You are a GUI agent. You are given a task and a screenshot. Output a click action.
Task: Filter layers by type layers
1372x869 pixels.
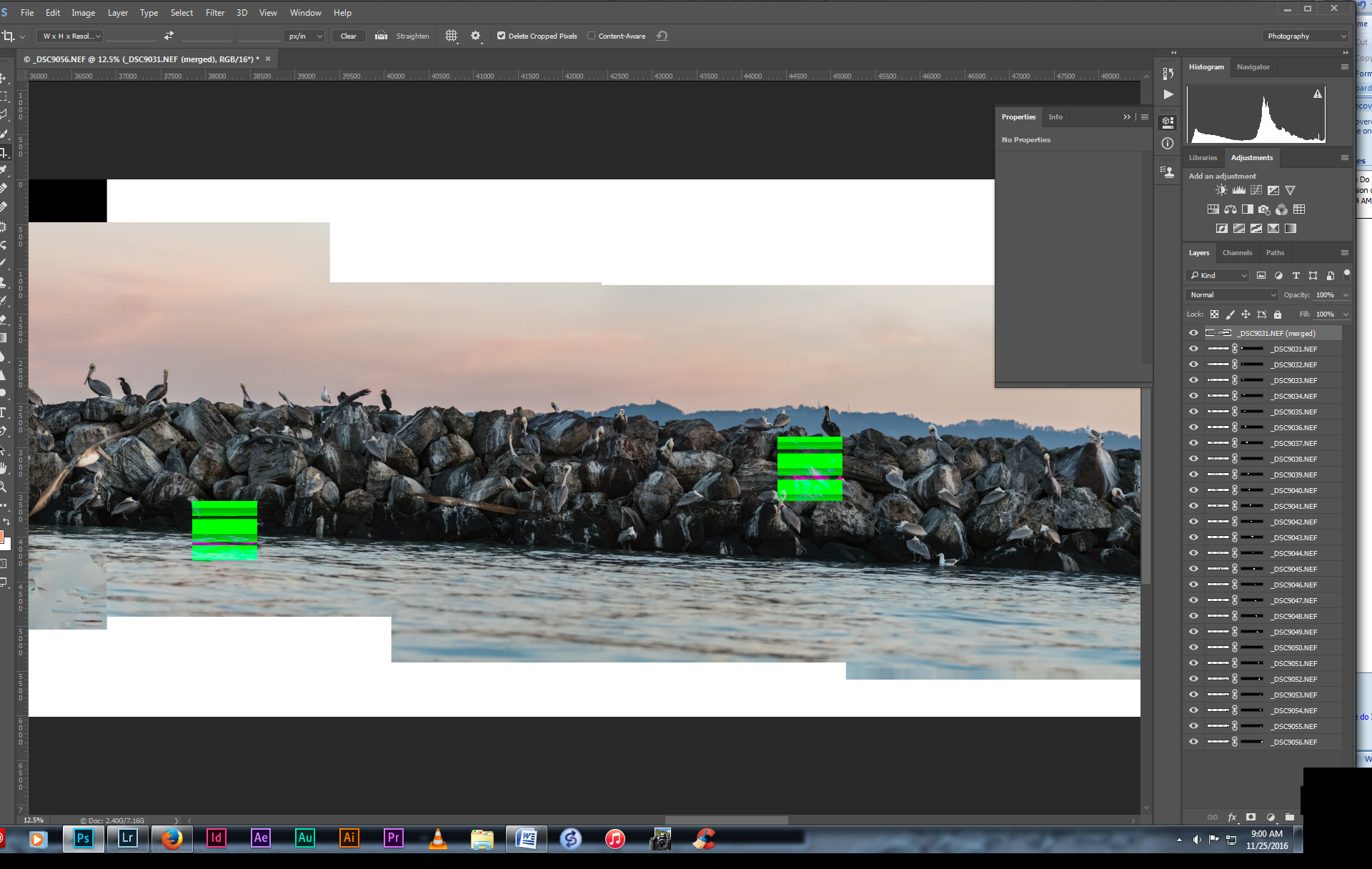click(1296, 275)
